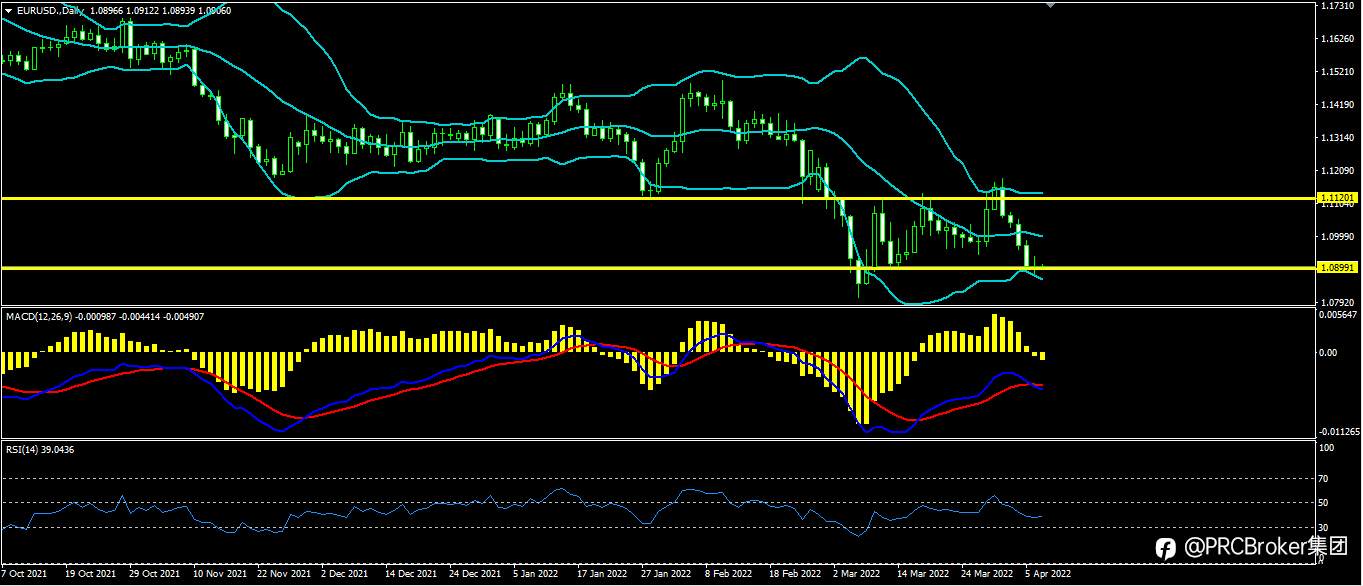This screenshot has height=586, width=1363.
Task: Click the -0.011265 MACD scale value
Action: tap(1339, 432)
